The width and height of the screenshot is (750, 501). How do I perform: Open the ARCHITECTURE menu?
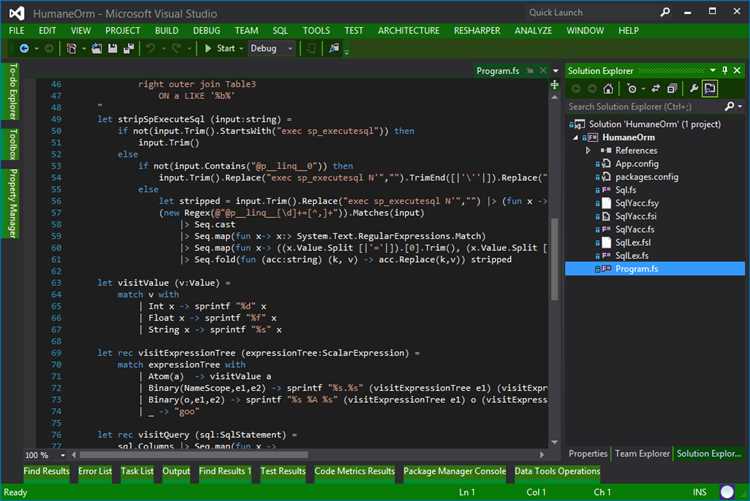(x=408, y=31)
